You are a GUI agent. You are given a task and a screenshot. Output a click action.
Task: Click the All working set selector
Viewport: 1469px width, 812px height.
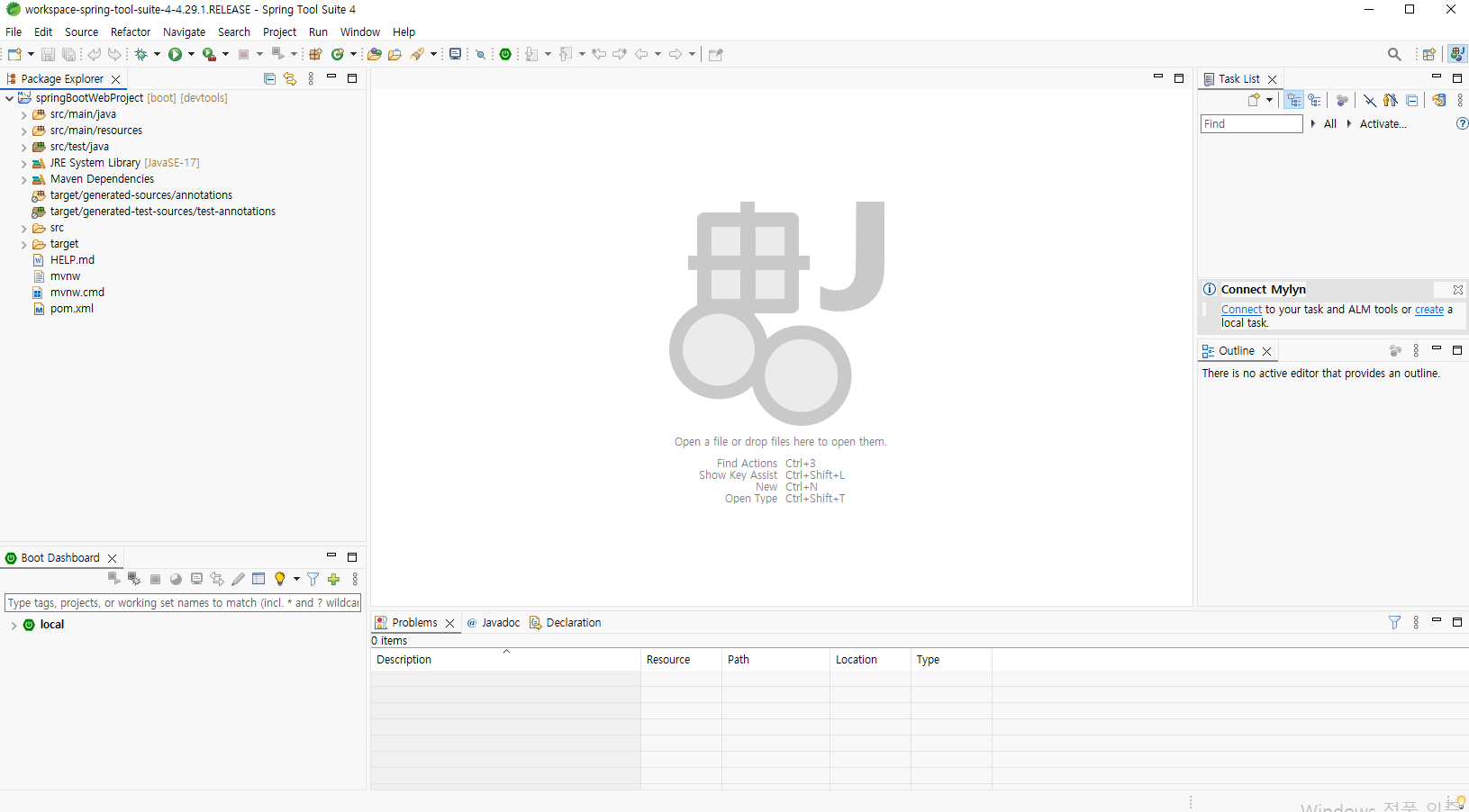click(1329, 124)
